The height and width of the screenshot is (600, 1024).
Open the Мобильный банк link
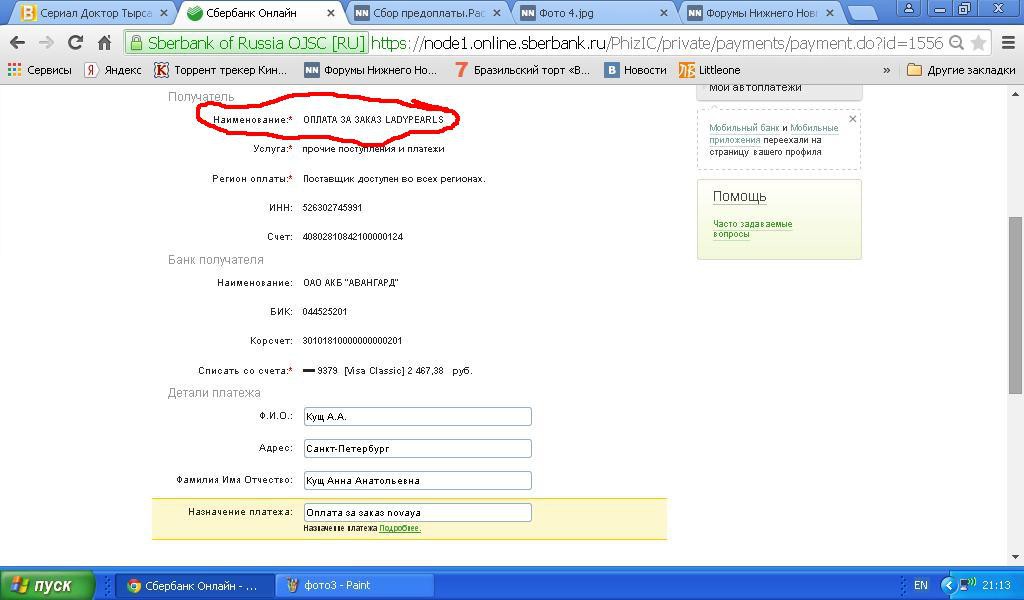(x=744, y=128)
